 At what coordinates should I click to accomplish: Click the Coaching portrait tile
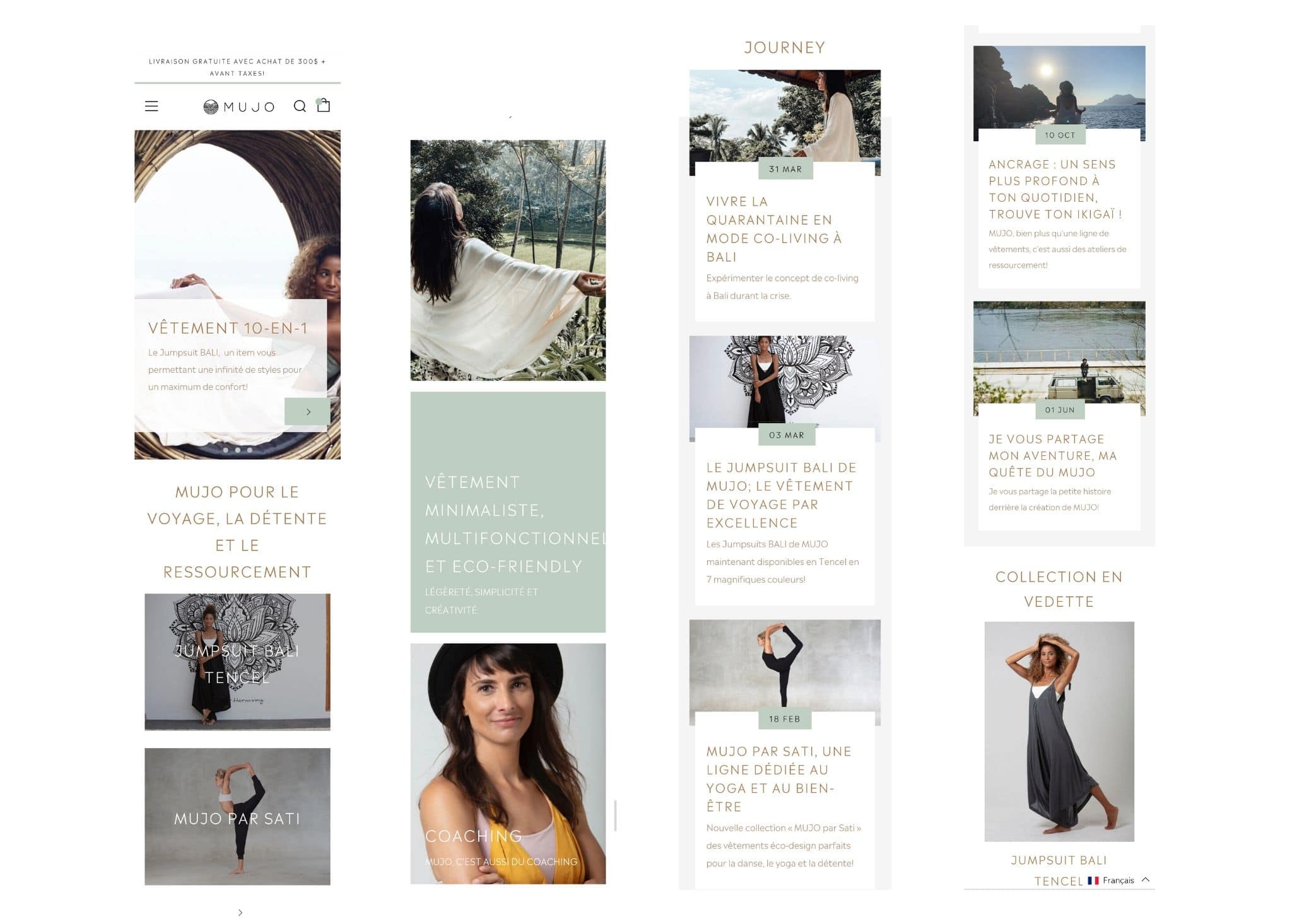point(508,763)
